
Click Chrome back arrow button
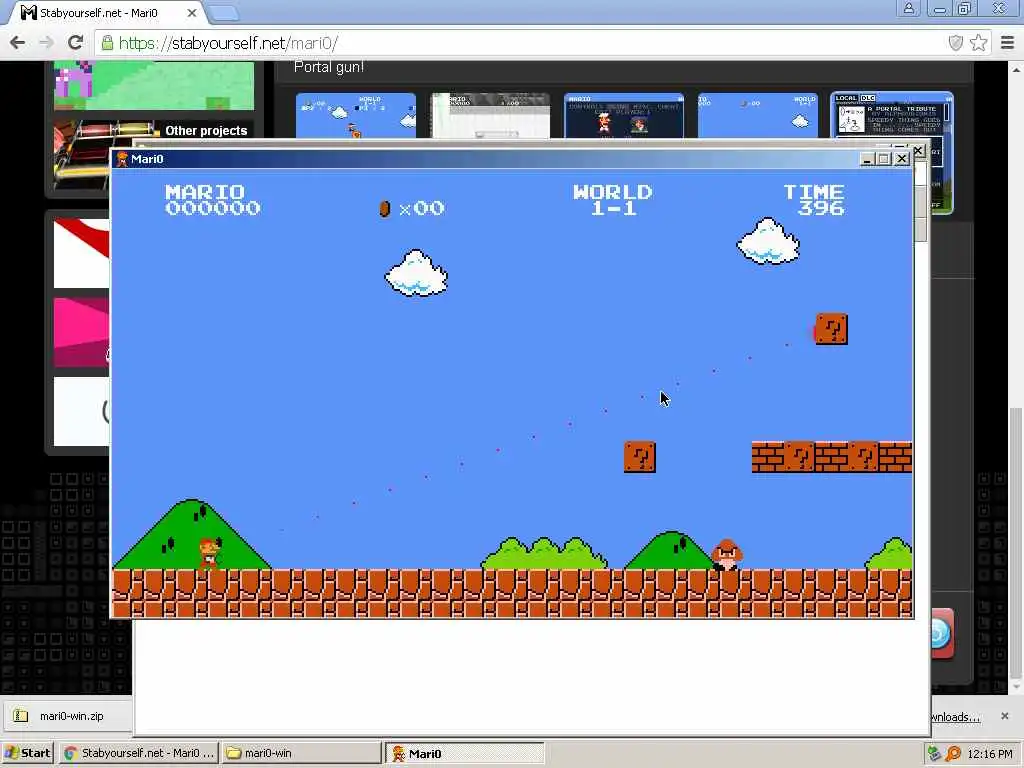[18, 43]
